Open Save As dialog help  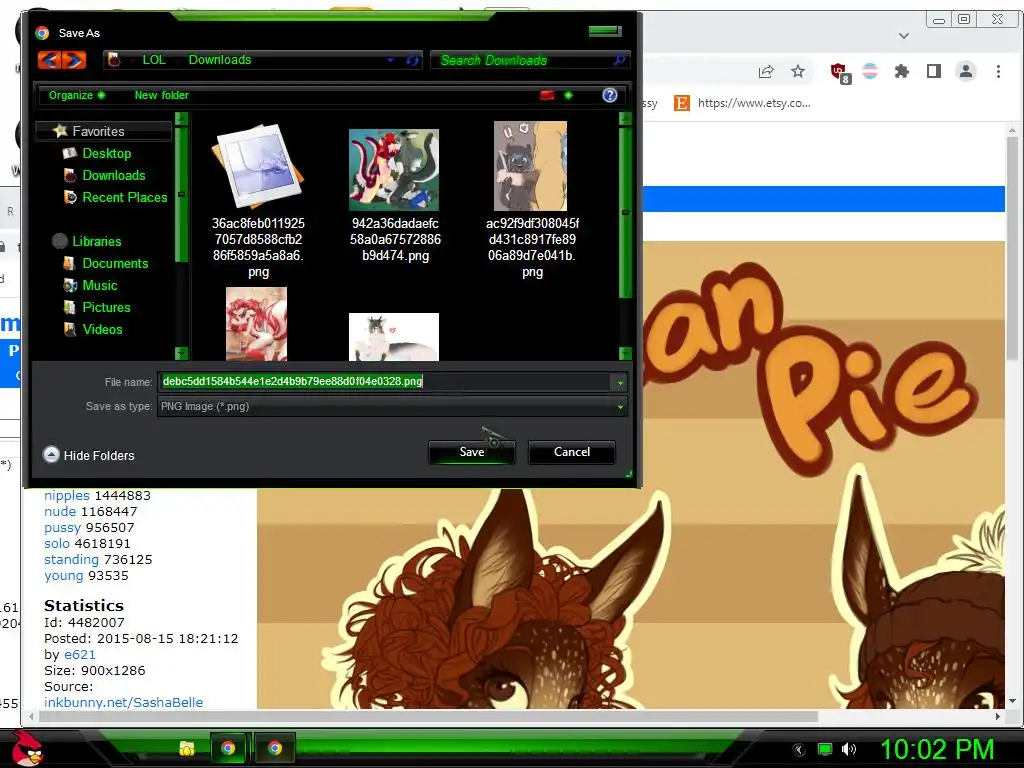pyautogui.click(x=609, y=95)
